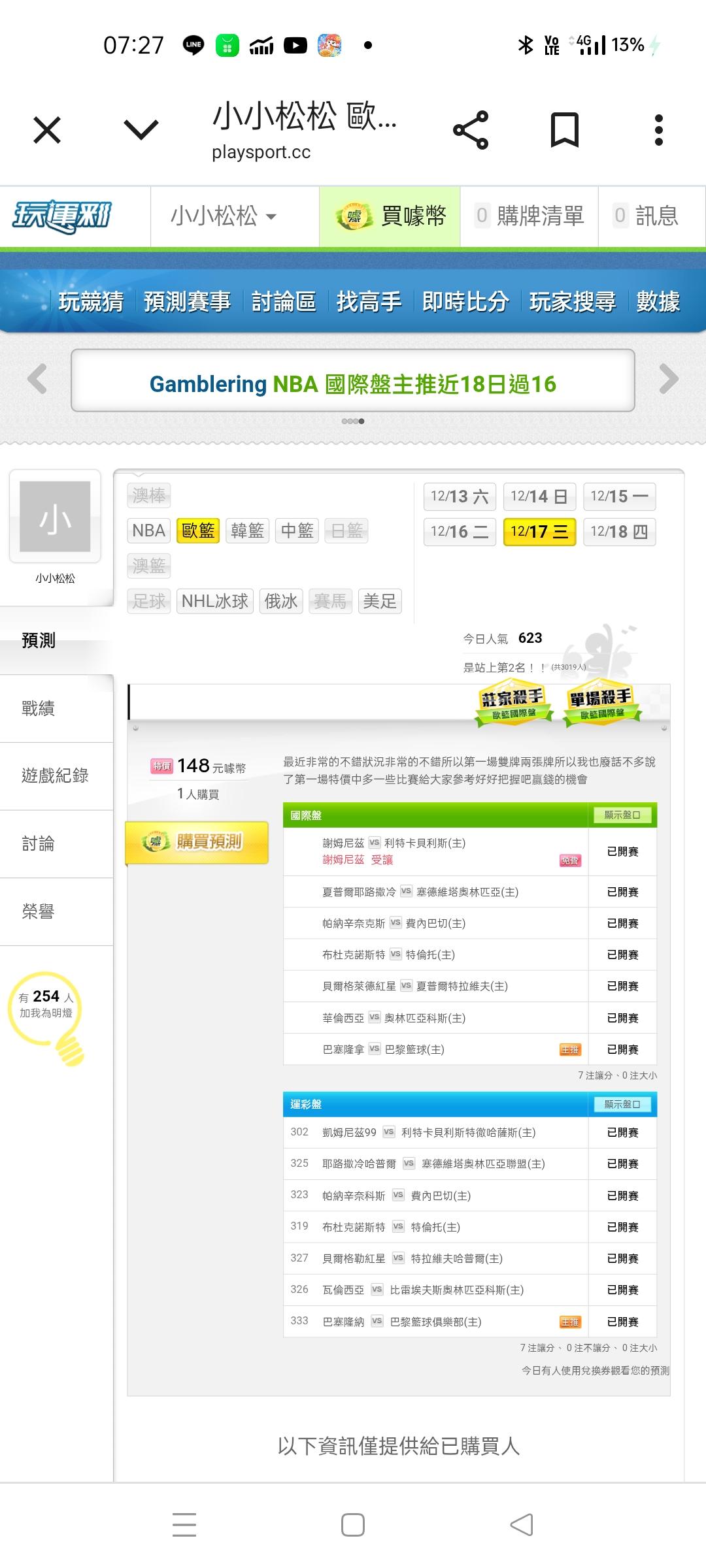Pick date 12/13 六
Viewport: 706px width, 1568px height.
click(x=460, y=497)
